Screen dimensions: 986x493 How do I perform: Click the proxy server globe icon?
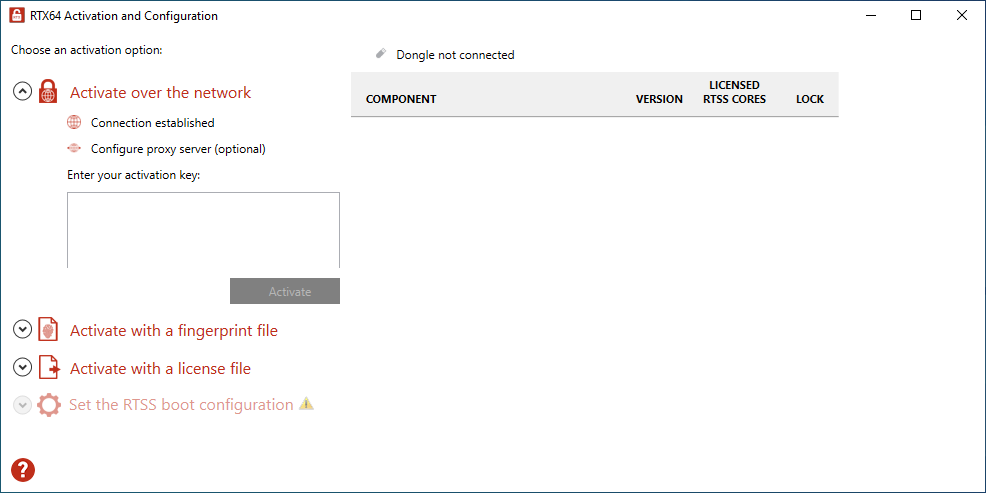(74, 149)
